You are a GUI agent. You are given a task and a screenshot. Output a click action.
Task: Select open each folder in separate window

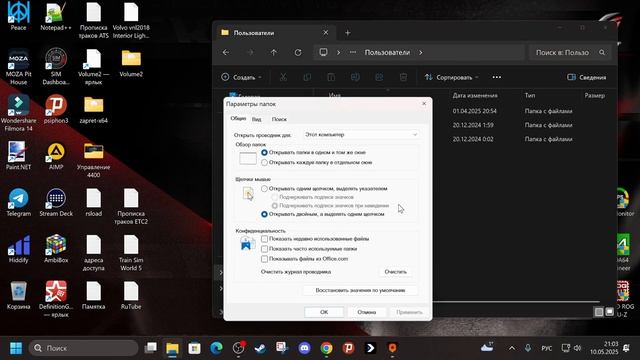tap(264, 162)
